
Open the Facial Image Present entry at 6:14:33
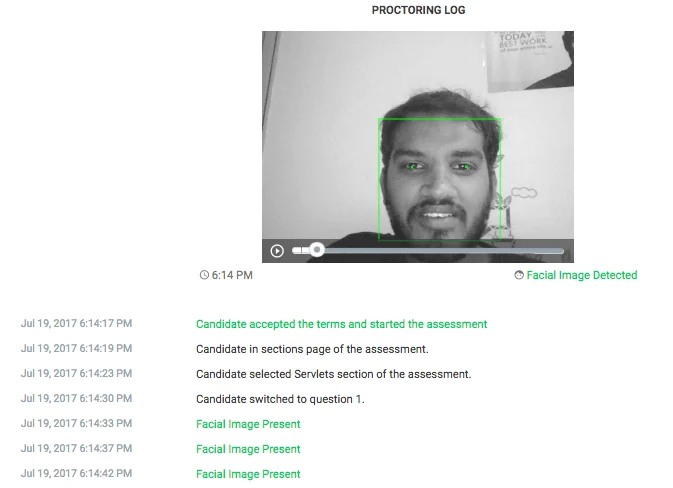pos(248,424)
